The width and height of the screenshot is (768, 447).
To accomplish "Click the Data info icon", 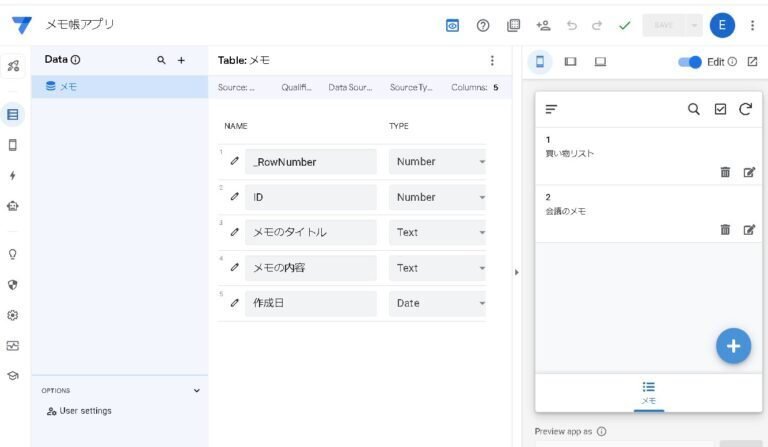I will [x=75, y=60].
